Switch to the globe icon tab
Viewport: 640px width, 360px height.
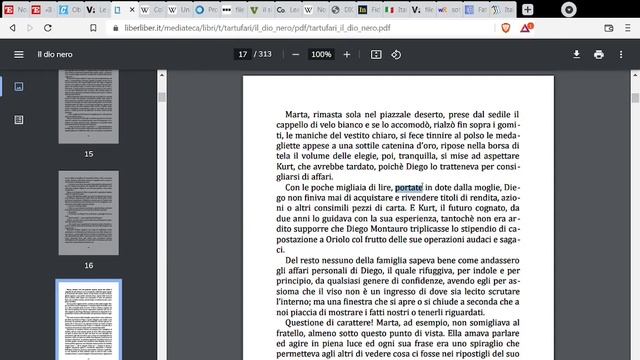pyautogui.click(x=342, y=10)
